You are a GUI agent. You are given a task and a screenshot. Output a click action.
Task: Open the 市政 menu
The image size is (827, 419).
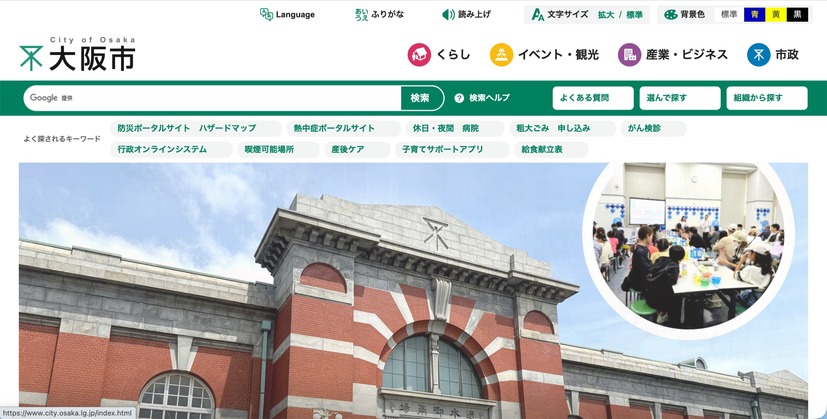[773, 54]
